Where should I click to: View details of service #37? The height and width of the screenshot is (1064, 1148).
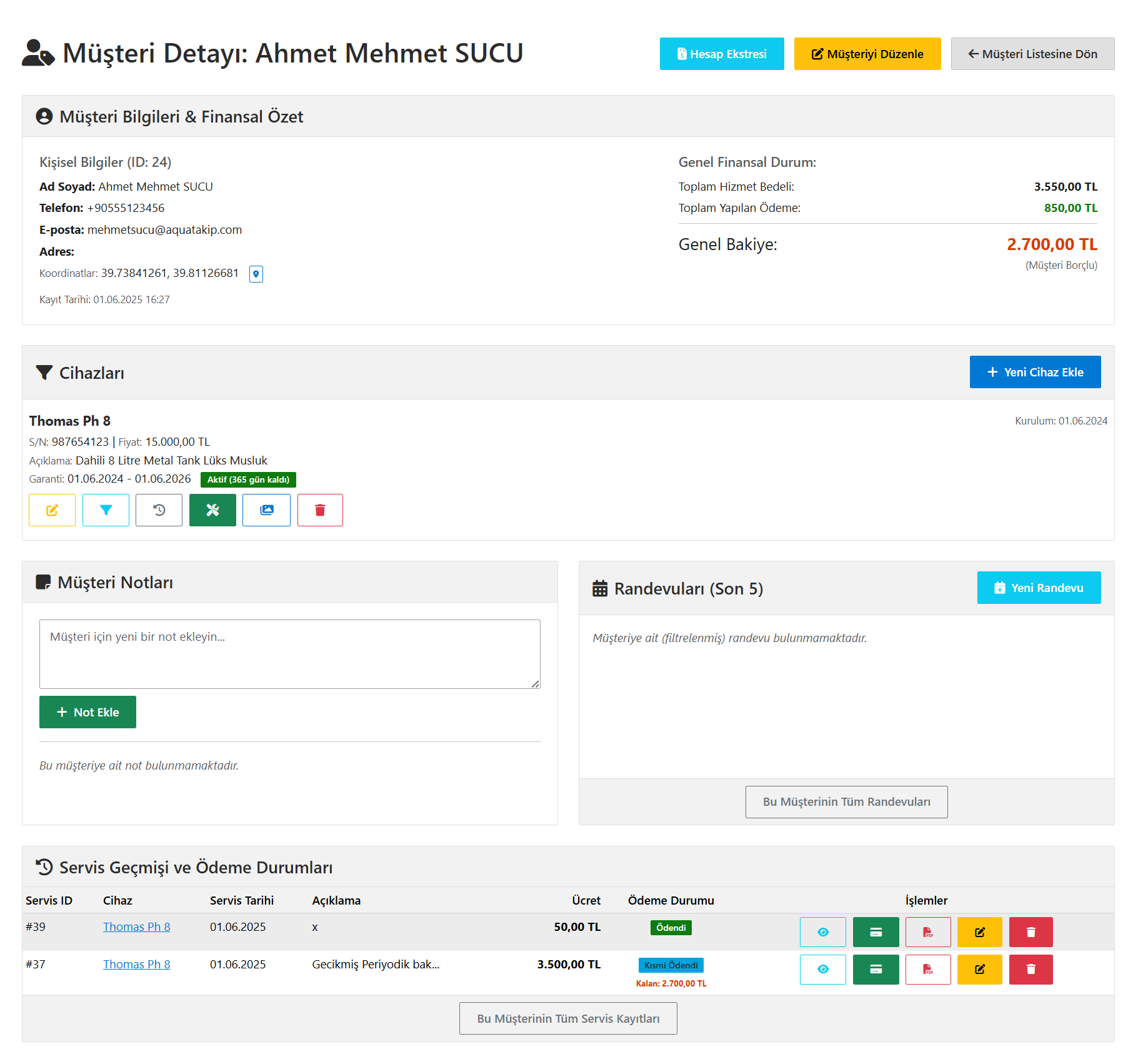[x=822, y=970]
